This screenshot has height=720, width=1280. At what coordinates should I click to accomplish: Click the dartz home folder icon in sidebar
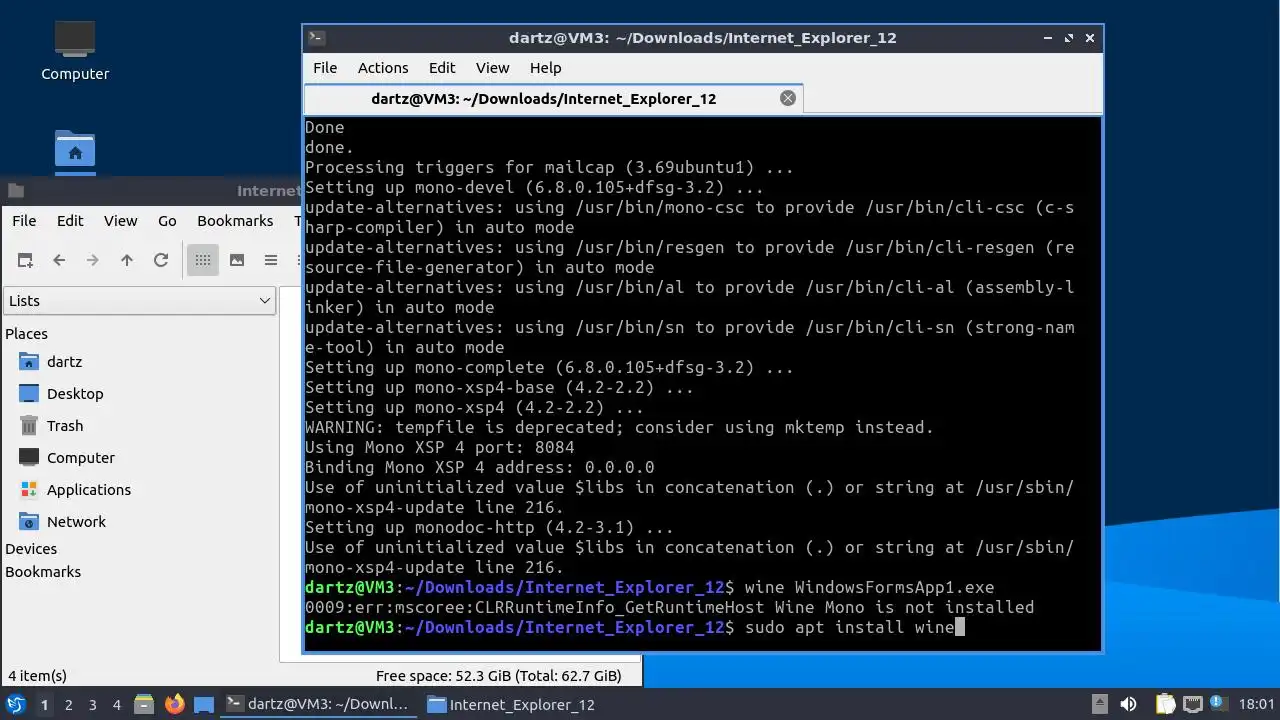click(29, 362)
